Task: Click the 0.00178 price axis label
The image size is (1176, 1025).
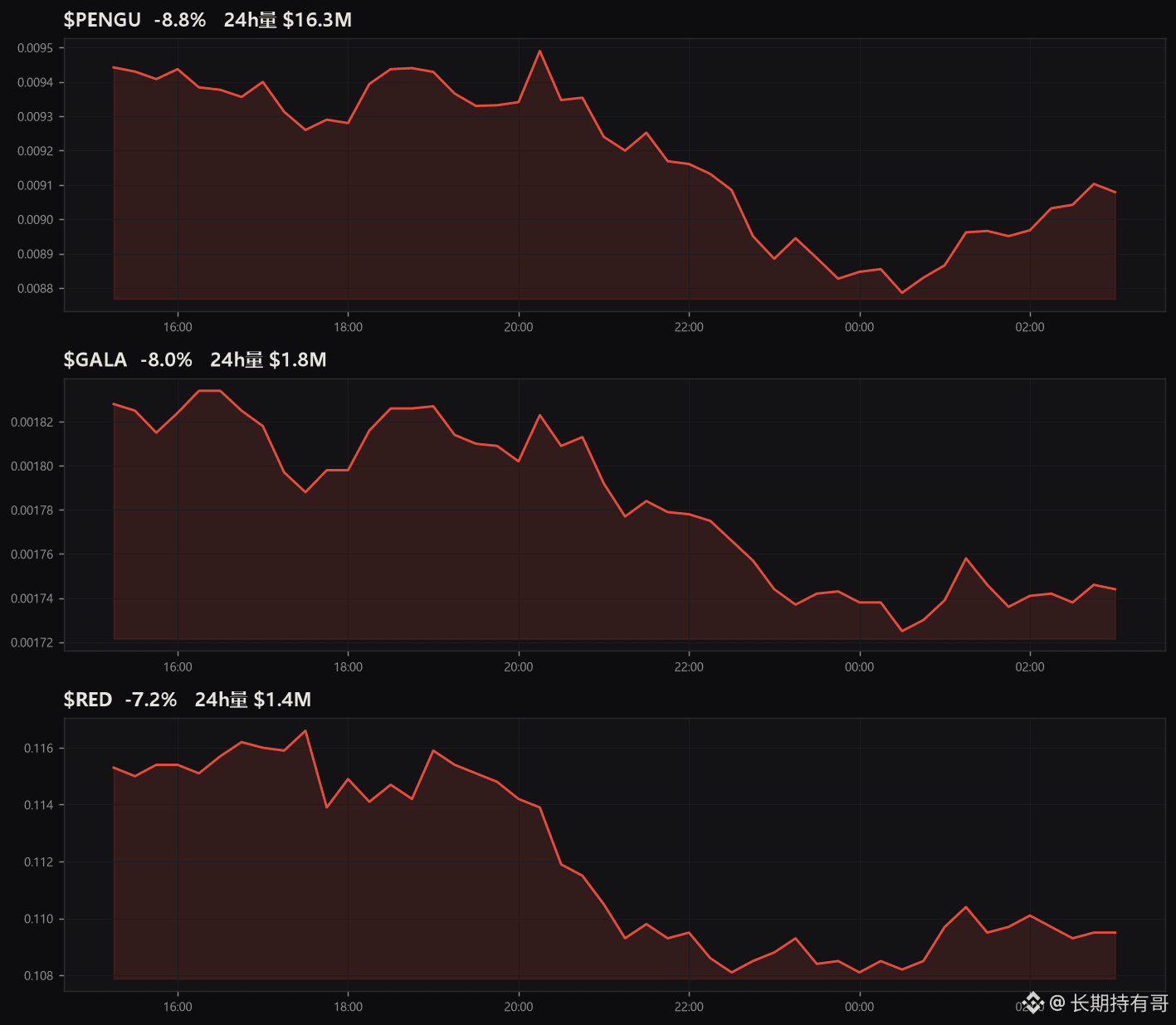Action: [x=32, y=510]
